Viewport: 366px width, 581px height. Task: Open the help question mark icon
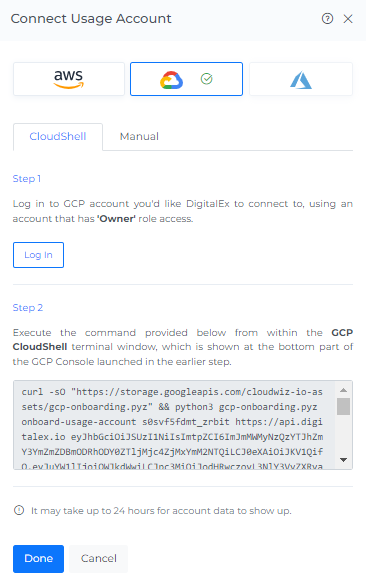pyautogui.click(x=327, y=19)
